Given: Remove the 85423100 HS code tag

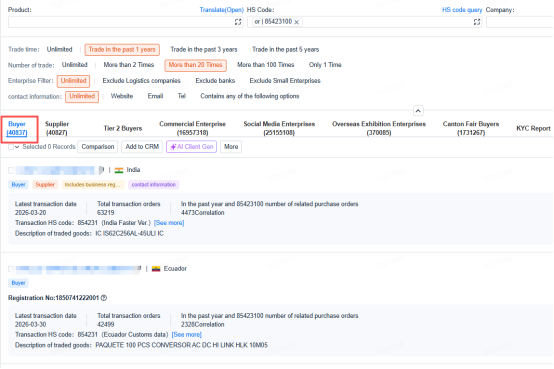Looking at the screenshot, I should point(296,22).
